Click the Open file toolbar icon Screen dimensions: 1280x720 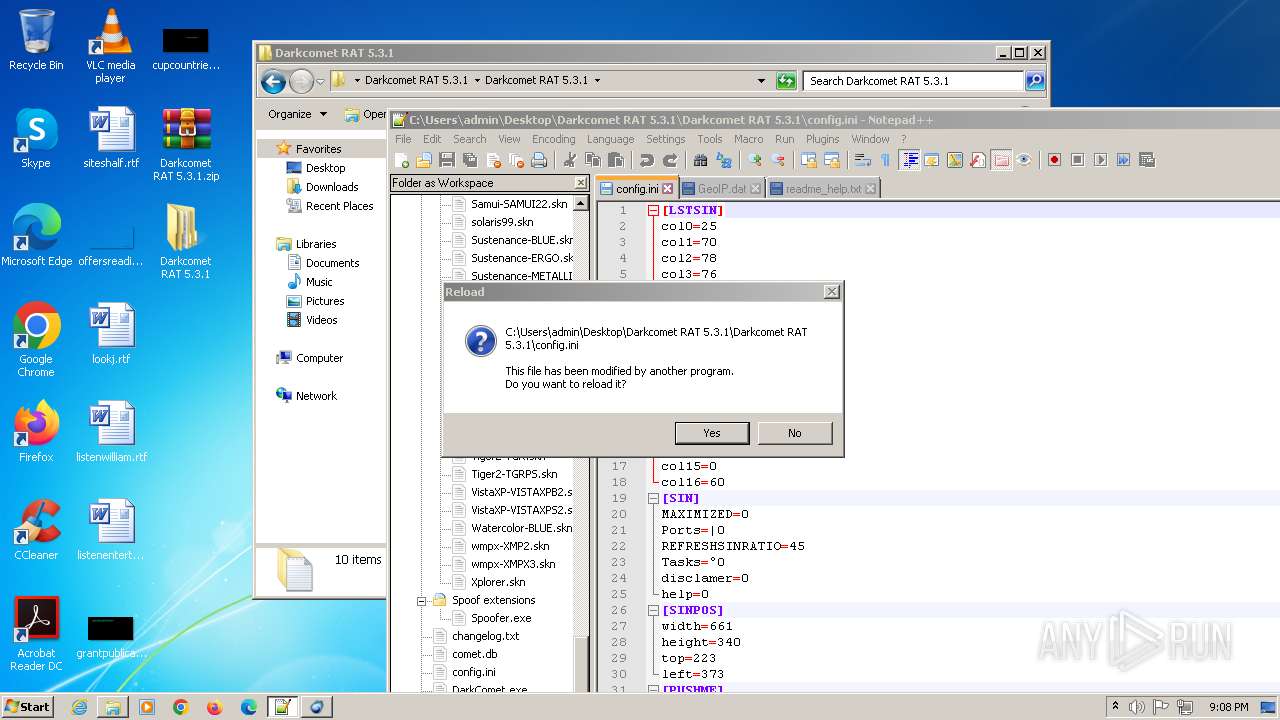(423, 160)
